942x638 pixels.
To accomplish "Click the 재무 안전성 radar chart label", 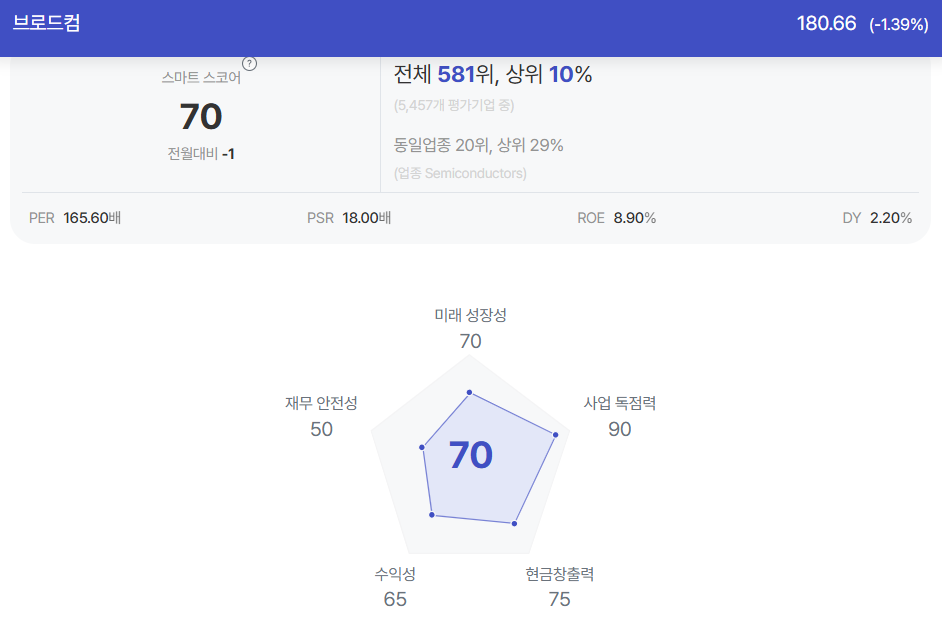I will (x=321, y=403).
